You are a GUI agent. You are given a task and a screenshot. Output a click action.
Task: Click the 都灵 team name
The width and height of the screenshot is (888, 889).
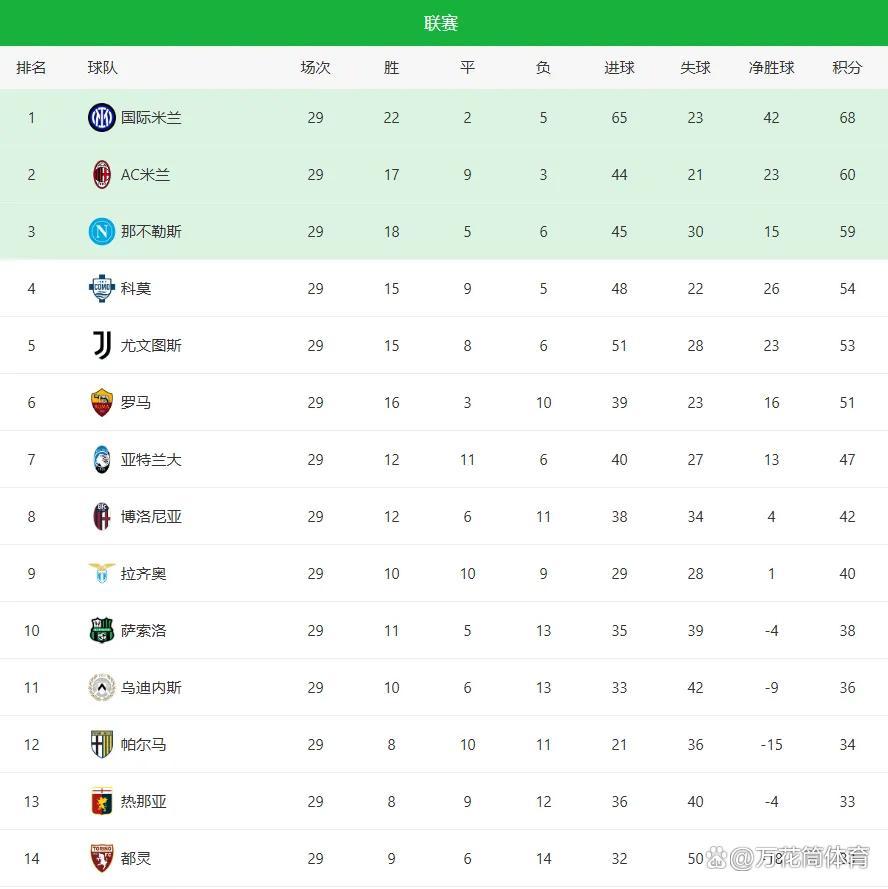(136, 859)
